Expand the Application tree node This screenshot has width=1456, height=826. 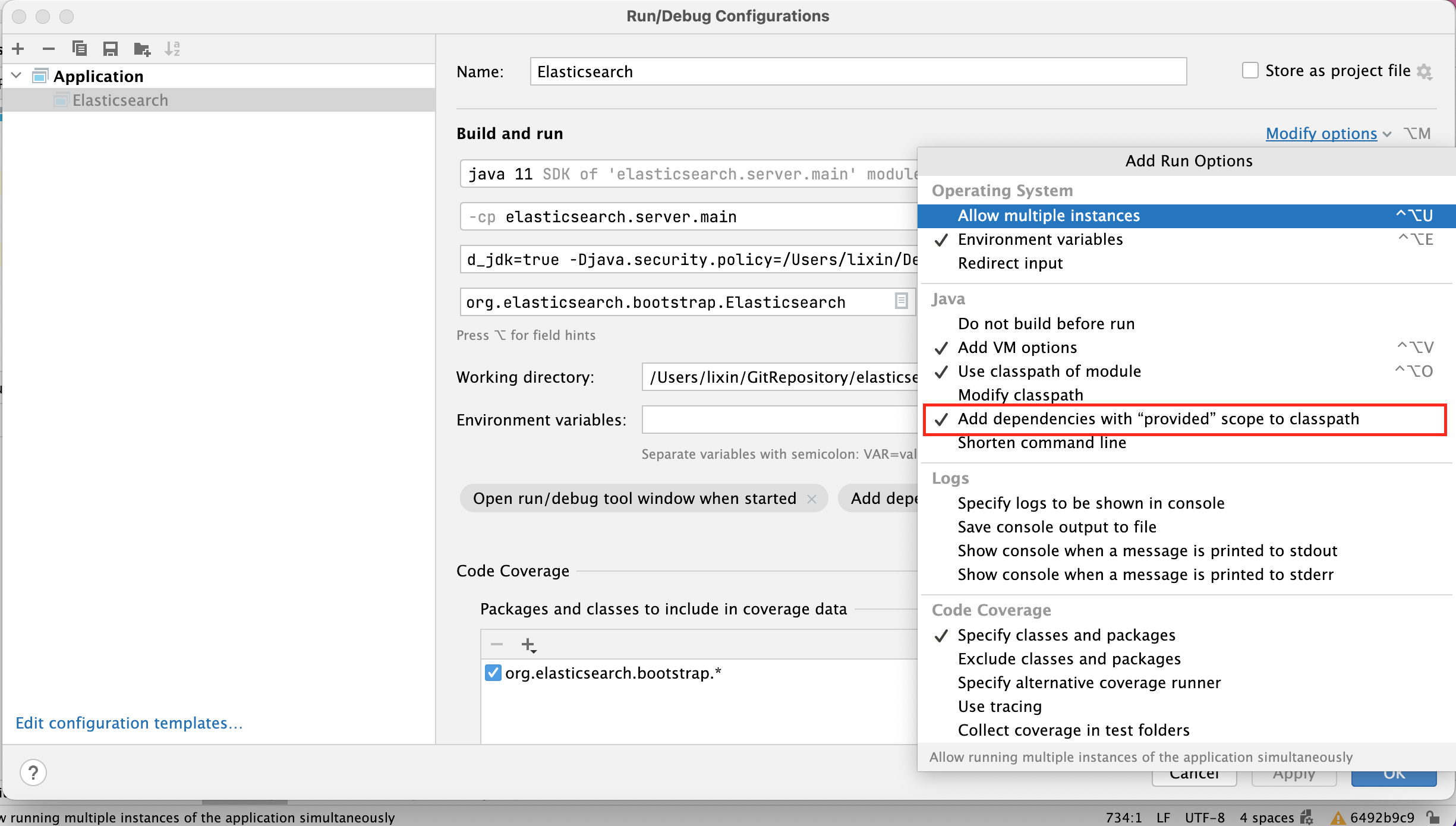pyautogui.click(x=17, y=76)
